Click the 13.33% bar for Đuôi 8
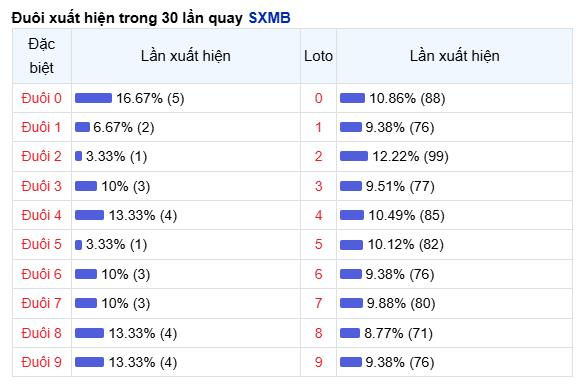The width and height of the screenshot is (578, 388). [90, 333]
